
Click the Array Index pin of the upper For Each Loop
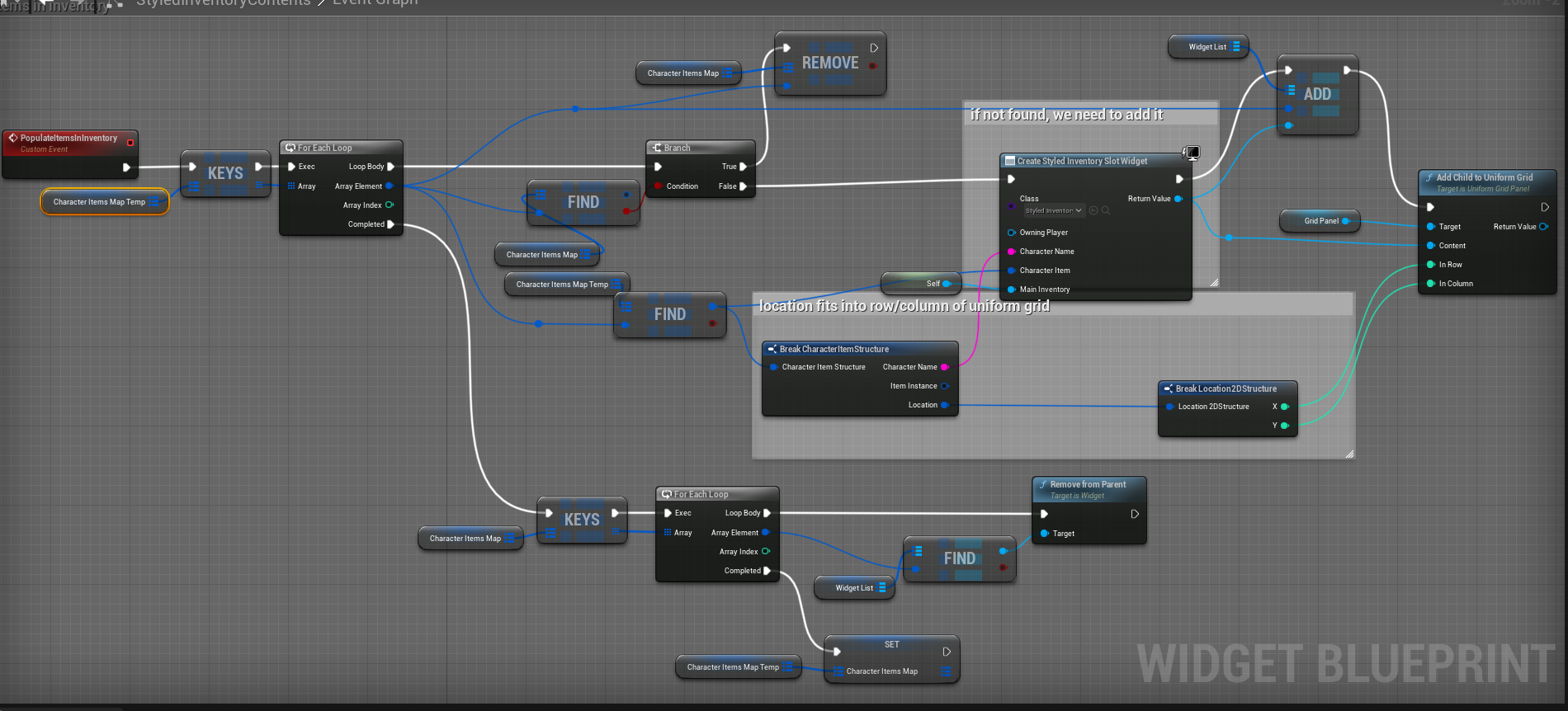point(390,205)
